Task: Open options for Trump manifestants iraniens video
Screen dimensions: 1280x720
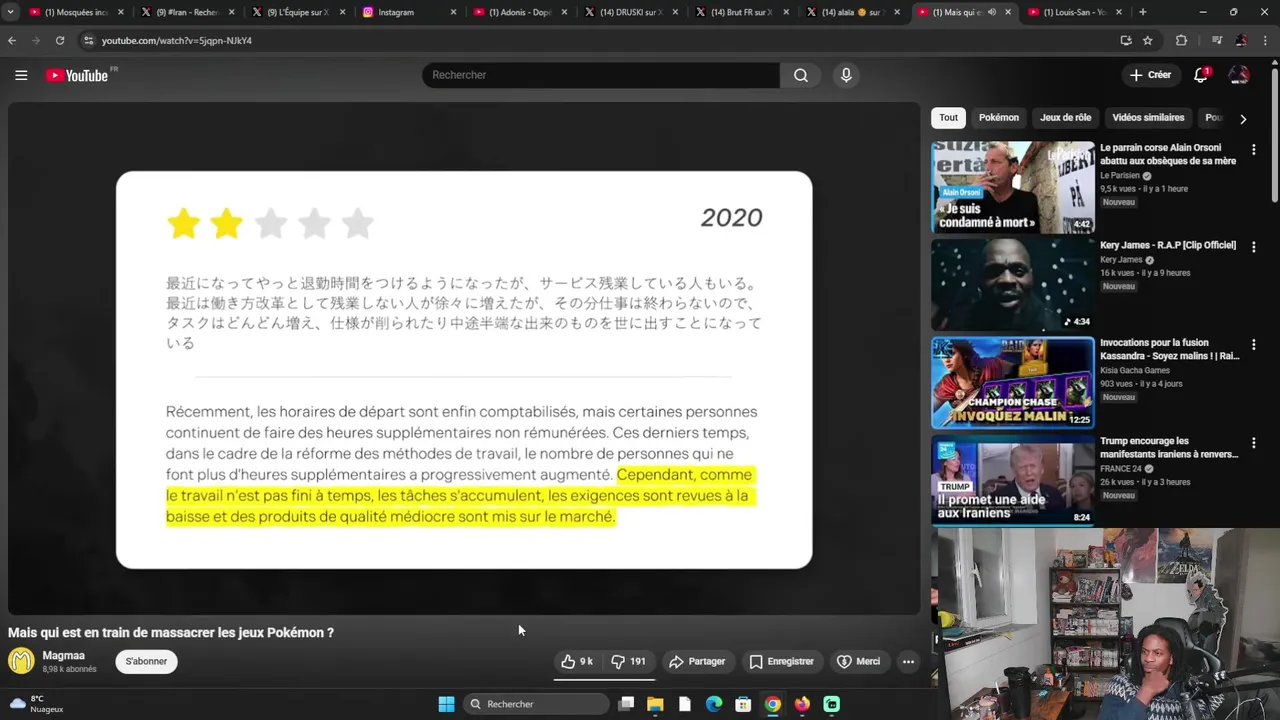Action: click(x=1253, y=443)
